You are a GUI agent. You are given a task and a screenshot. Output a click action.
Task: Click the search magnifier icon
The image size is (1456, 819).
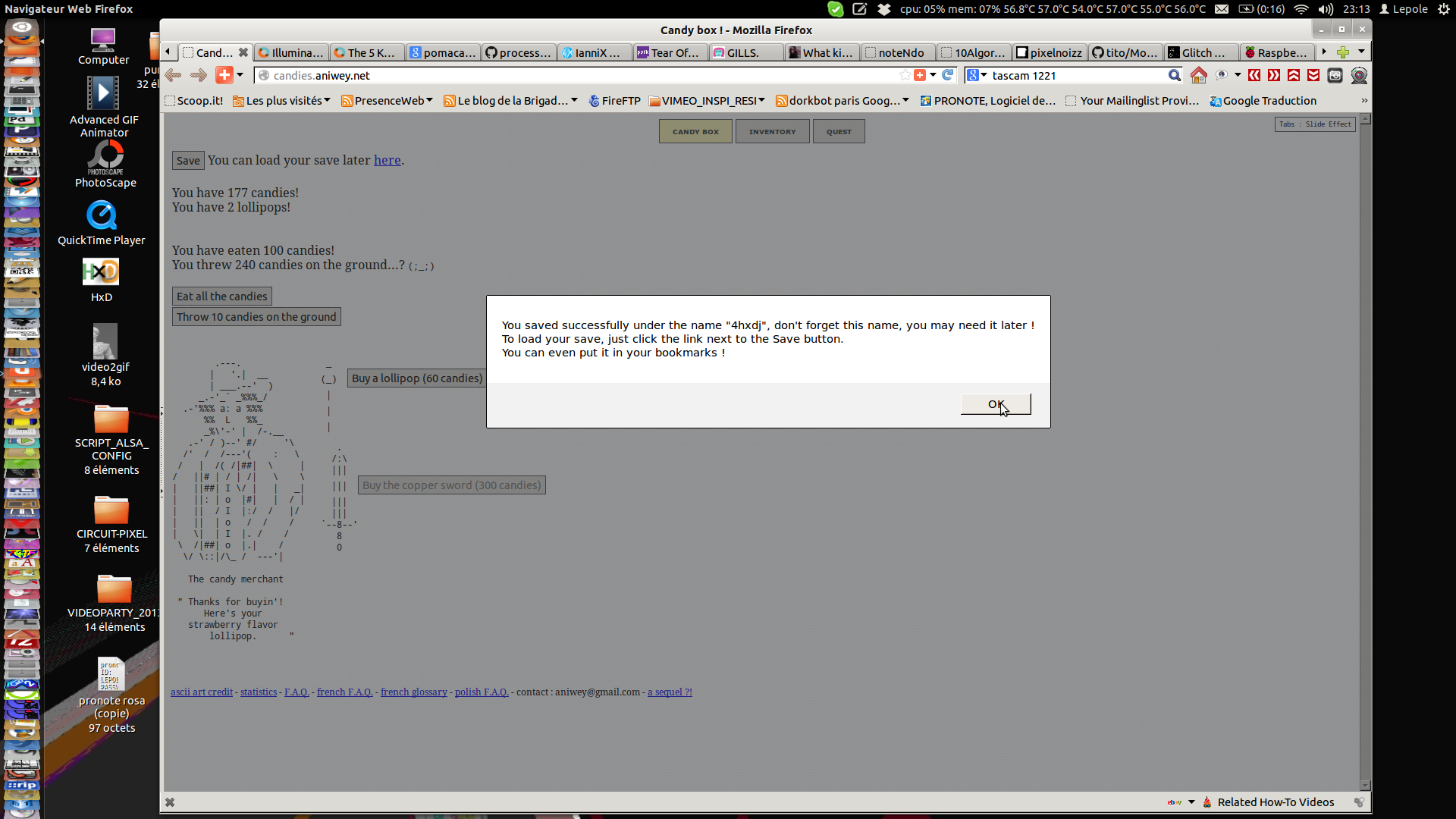pos(1174,75)
